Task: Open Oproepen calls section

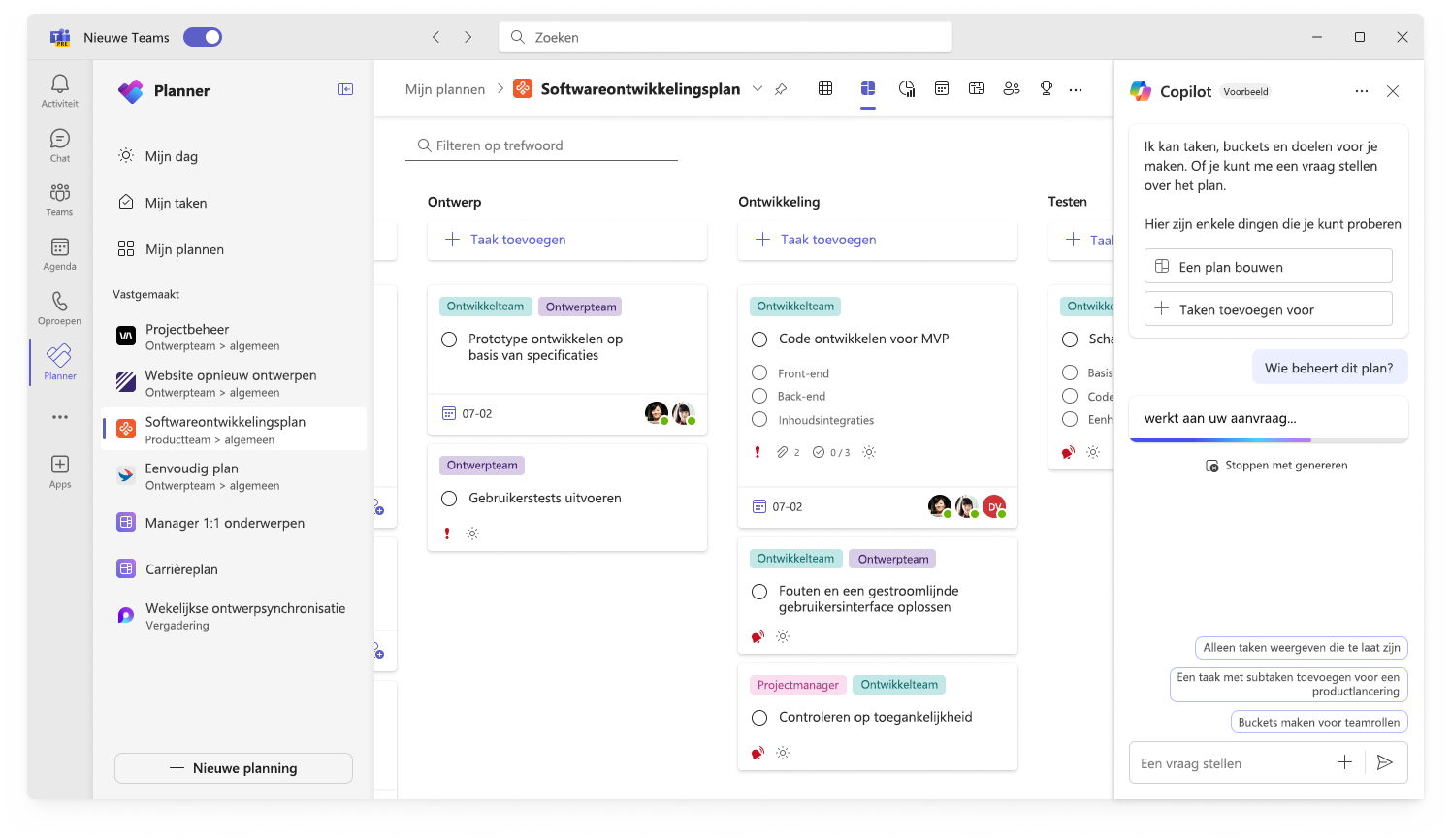Action: click(60, 308)
